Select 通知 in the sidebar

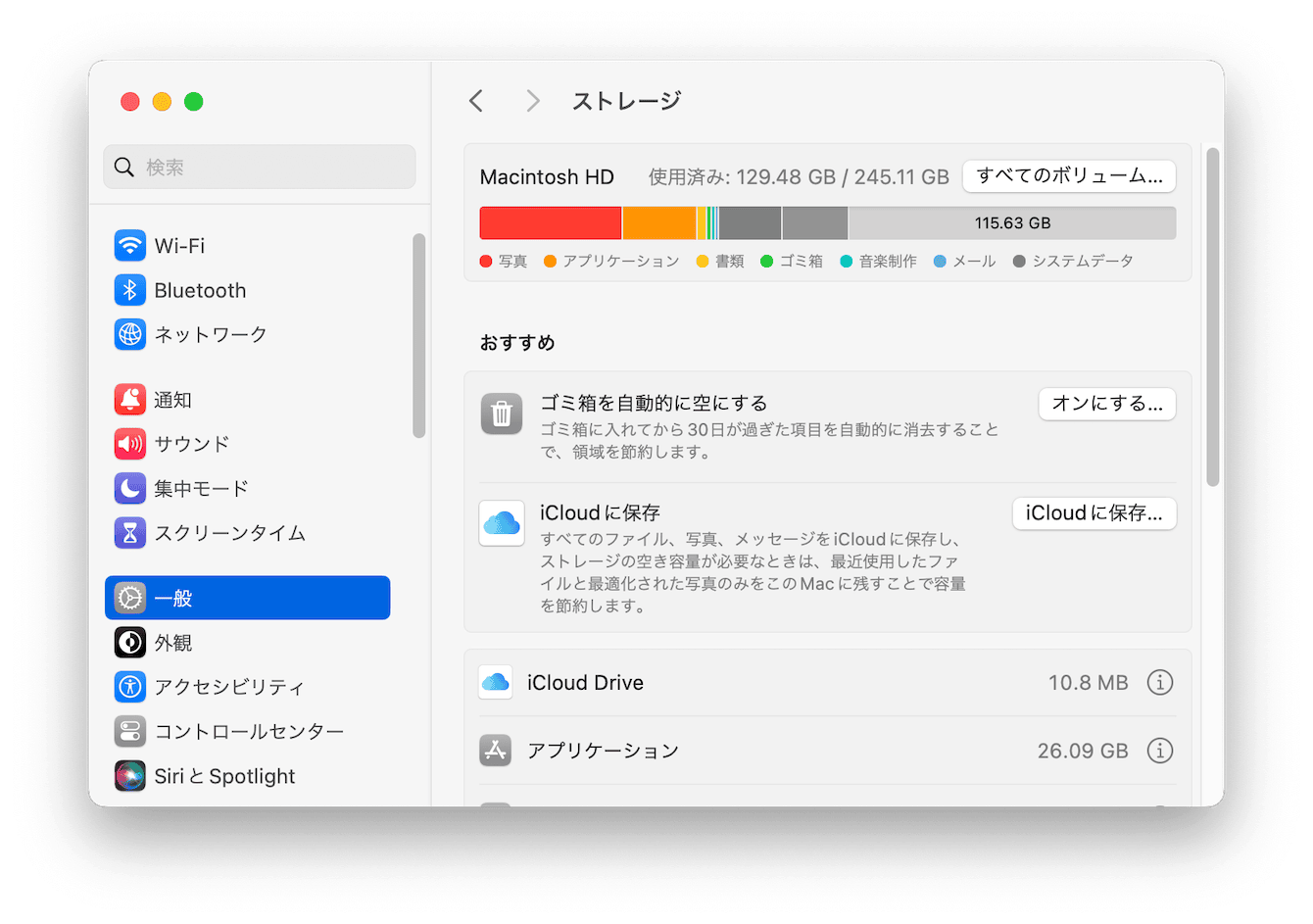[247, 400]
